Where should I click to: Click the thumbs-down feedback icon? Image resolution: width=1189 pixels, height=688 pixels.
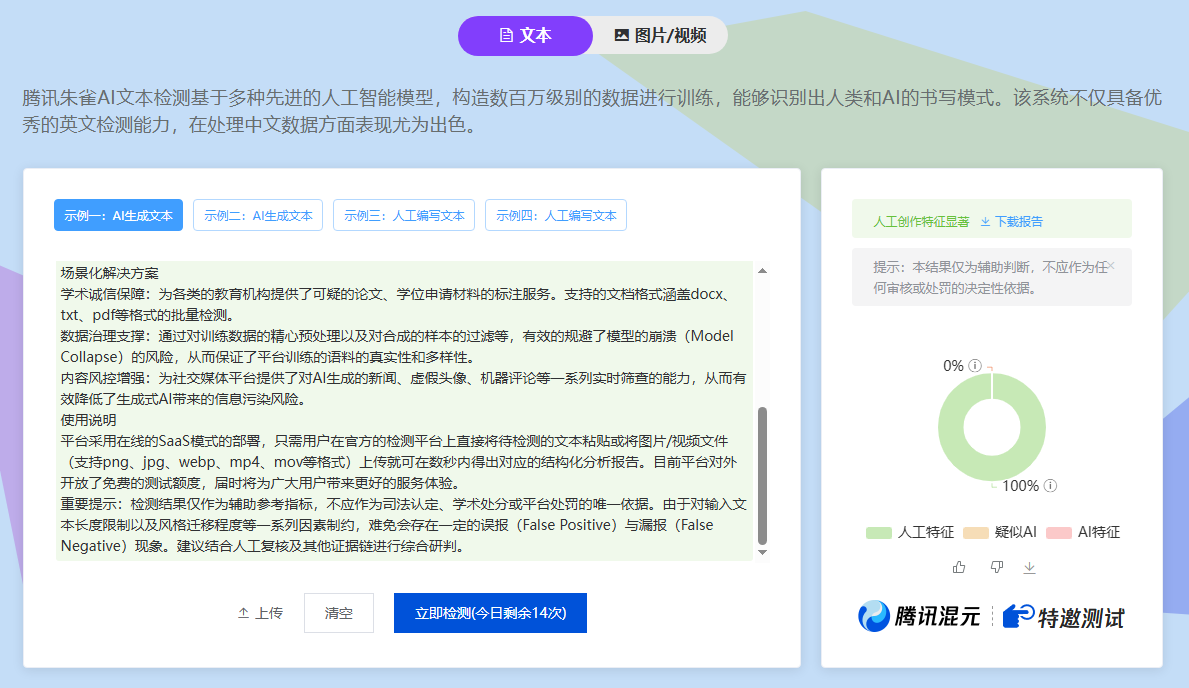tap(995, 567)
